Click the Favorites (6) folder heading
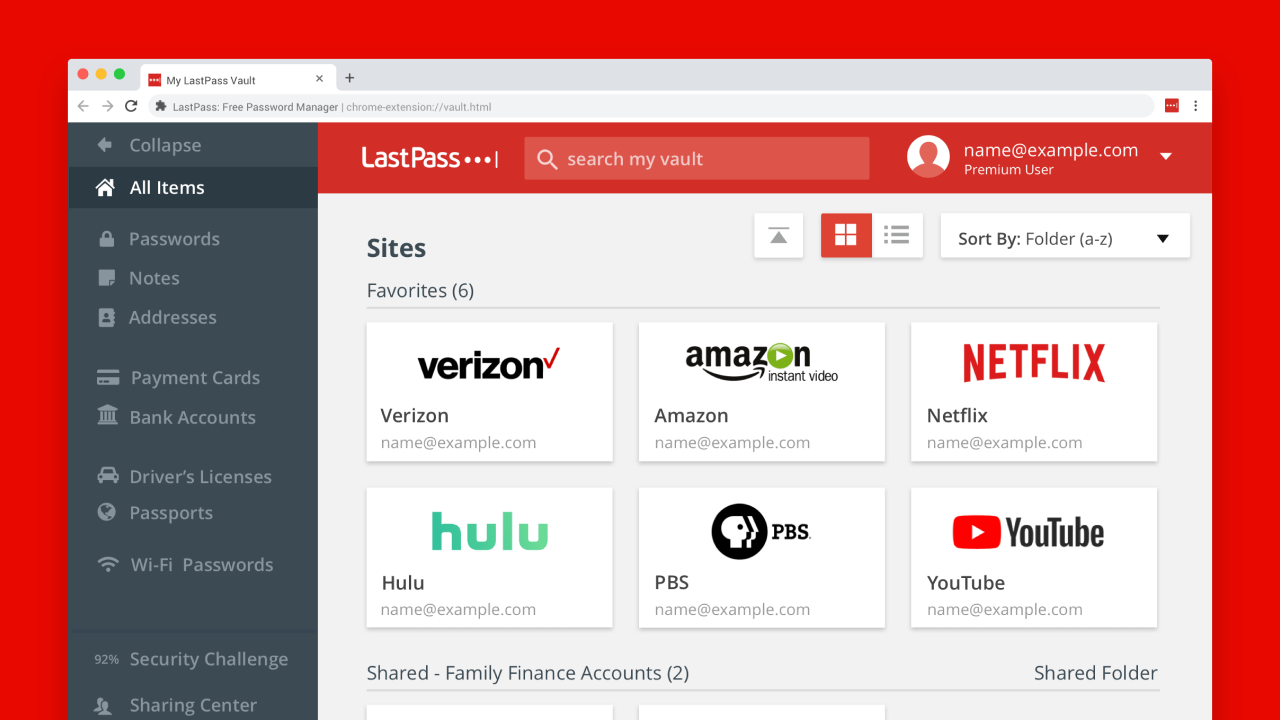The width and height of the screenshot is (1280, 720). click(x=420, y=291)
